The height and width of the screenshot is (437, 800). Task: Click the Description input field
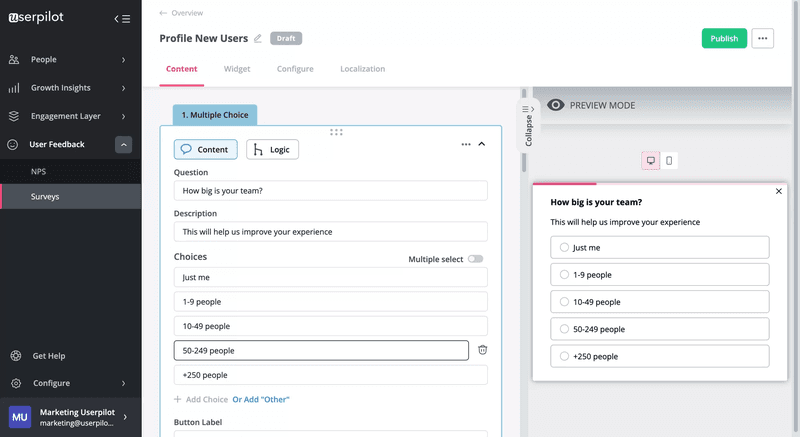pos(331,232)
